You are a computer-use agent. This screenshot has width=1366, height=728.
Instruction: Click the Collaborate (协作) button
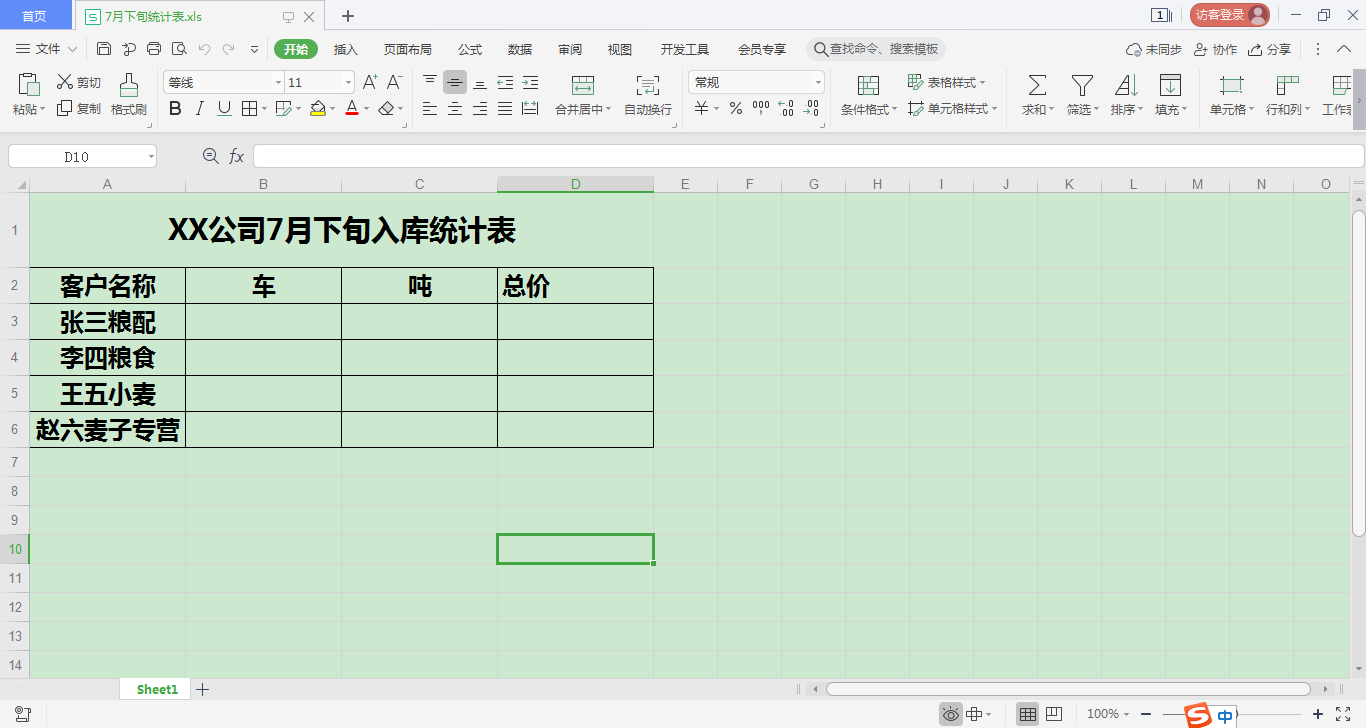pyautogui.click(x=1215, y=49)
